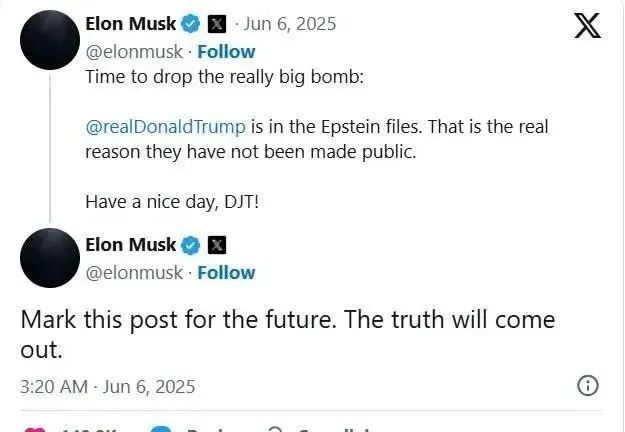This screenshot has height=432, width=625.
Task: Click the X affiliate badge beside Jun 6 date
Action: [217, 24]
